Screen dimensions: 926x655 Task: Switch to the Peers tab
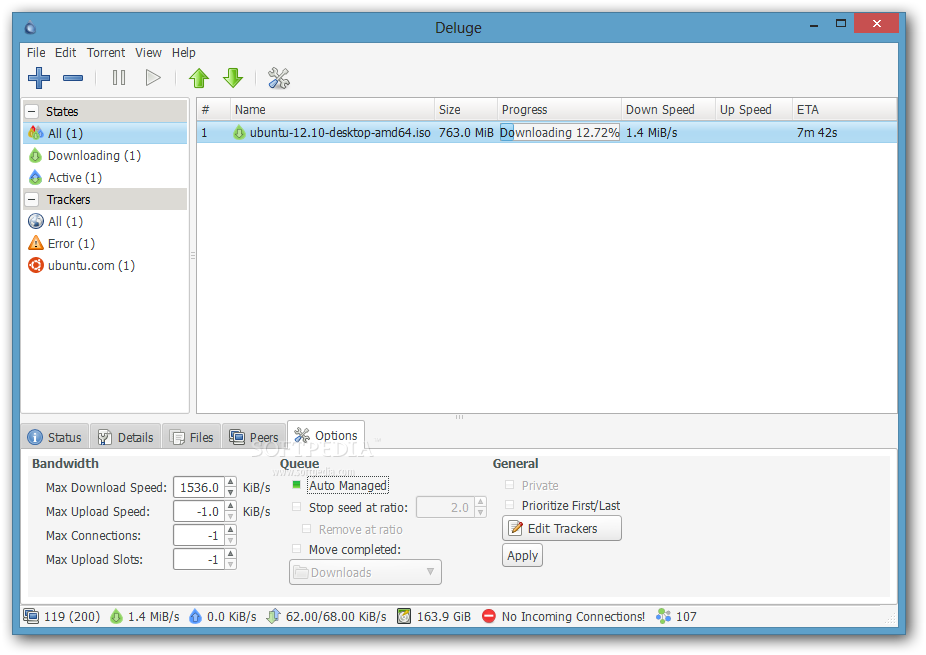click(255, 437)
